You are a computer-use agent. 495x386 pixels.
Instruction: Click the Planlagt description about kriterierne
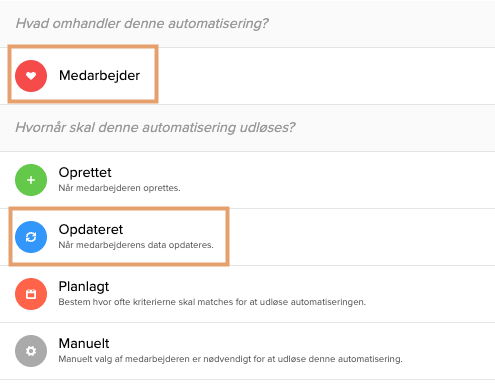(x=212, y=302)
